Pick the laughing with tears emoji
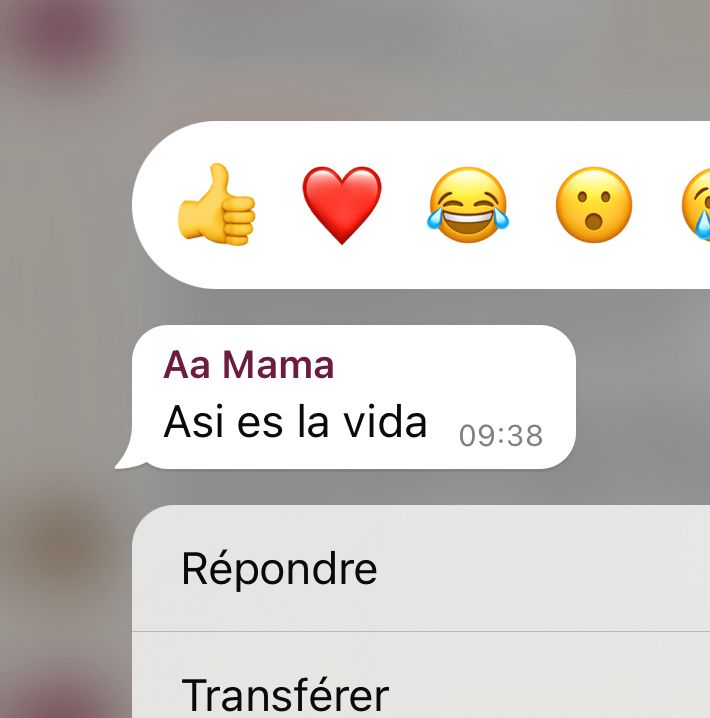The width and height of the screenshot is (710, 718). 467,205
